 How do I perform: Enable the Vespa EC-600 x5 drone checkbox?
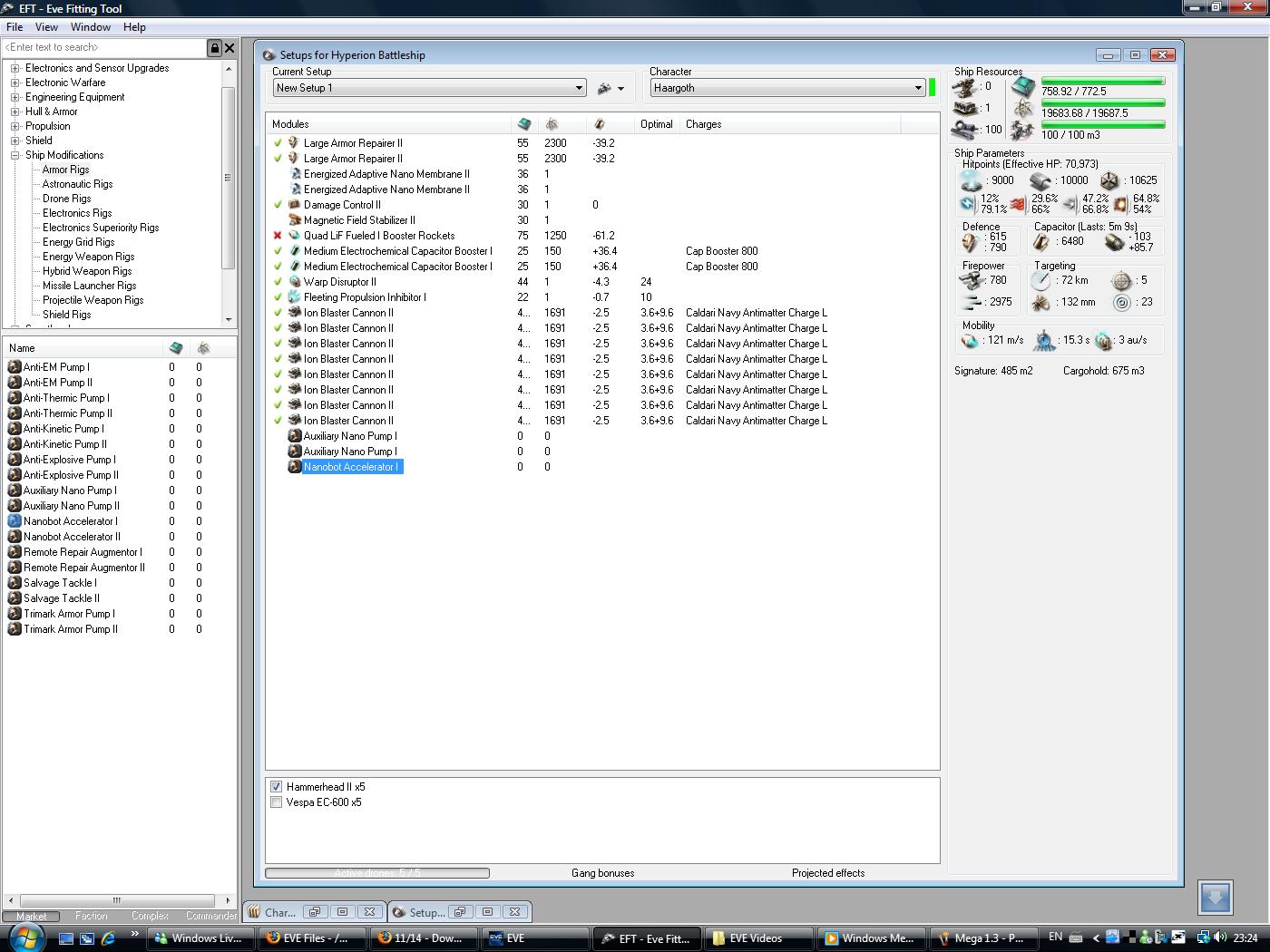(277, 802)
